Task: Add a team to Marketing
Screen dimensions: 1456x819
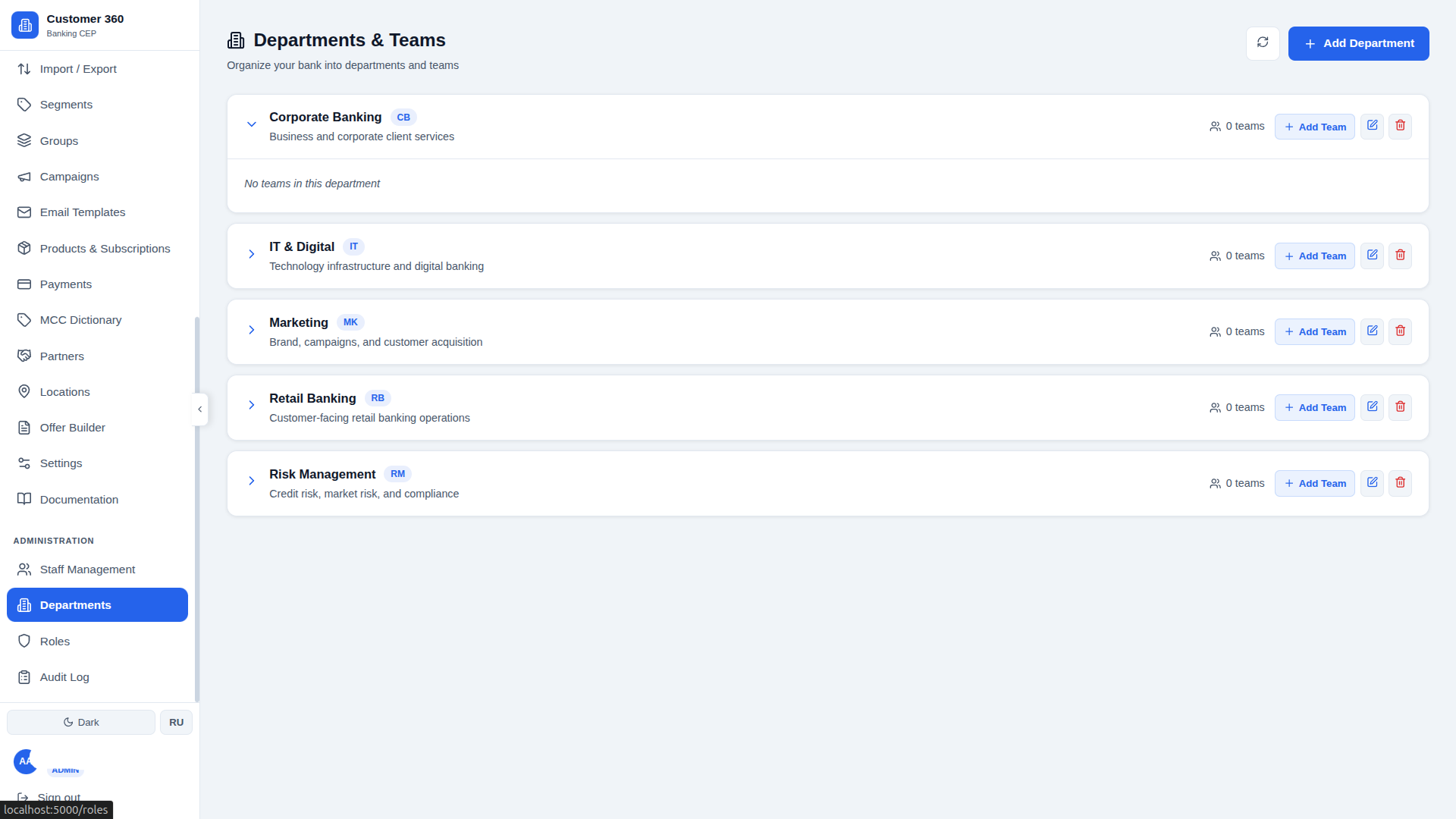Action: pos(1314,331)
